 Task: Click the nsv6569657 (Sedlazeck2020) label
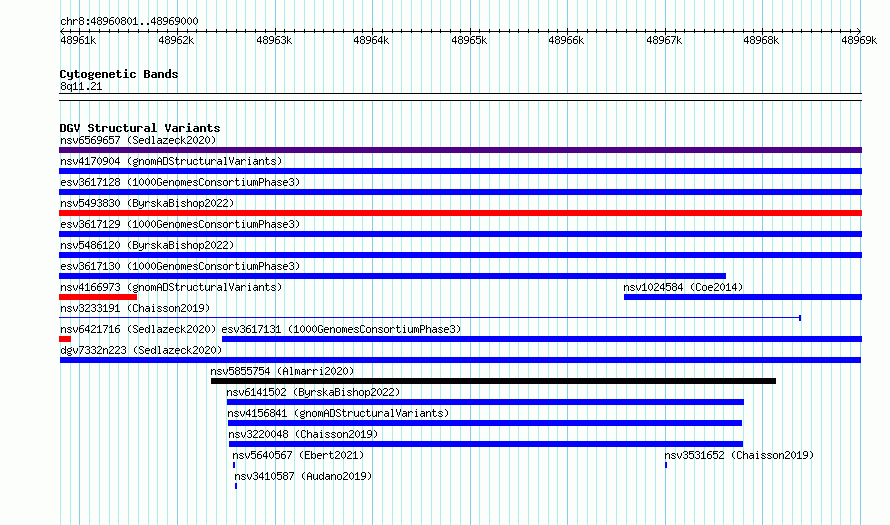point(138,140)
